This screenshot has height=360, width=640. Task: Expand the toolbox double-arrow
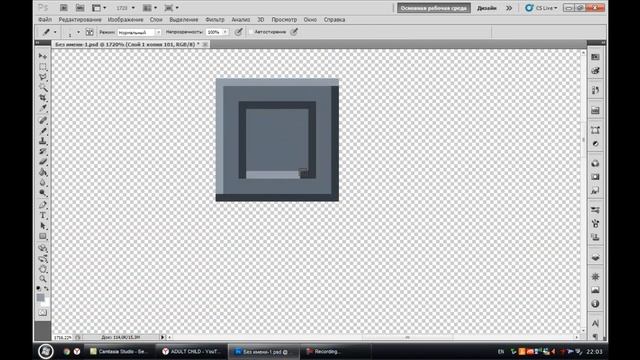(x=37, y=42)
